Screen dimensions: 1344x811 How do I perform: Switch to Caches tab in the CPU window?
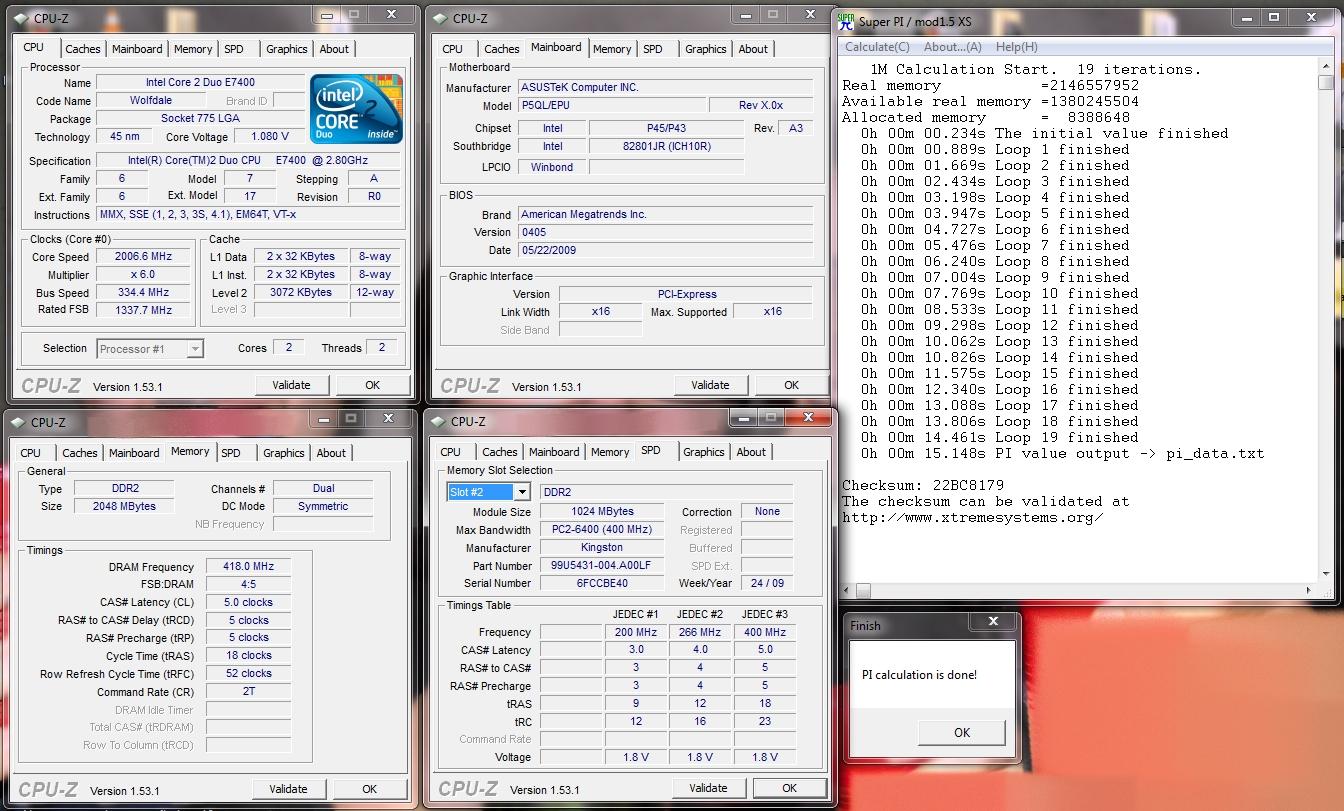click(x=82, y=49)
